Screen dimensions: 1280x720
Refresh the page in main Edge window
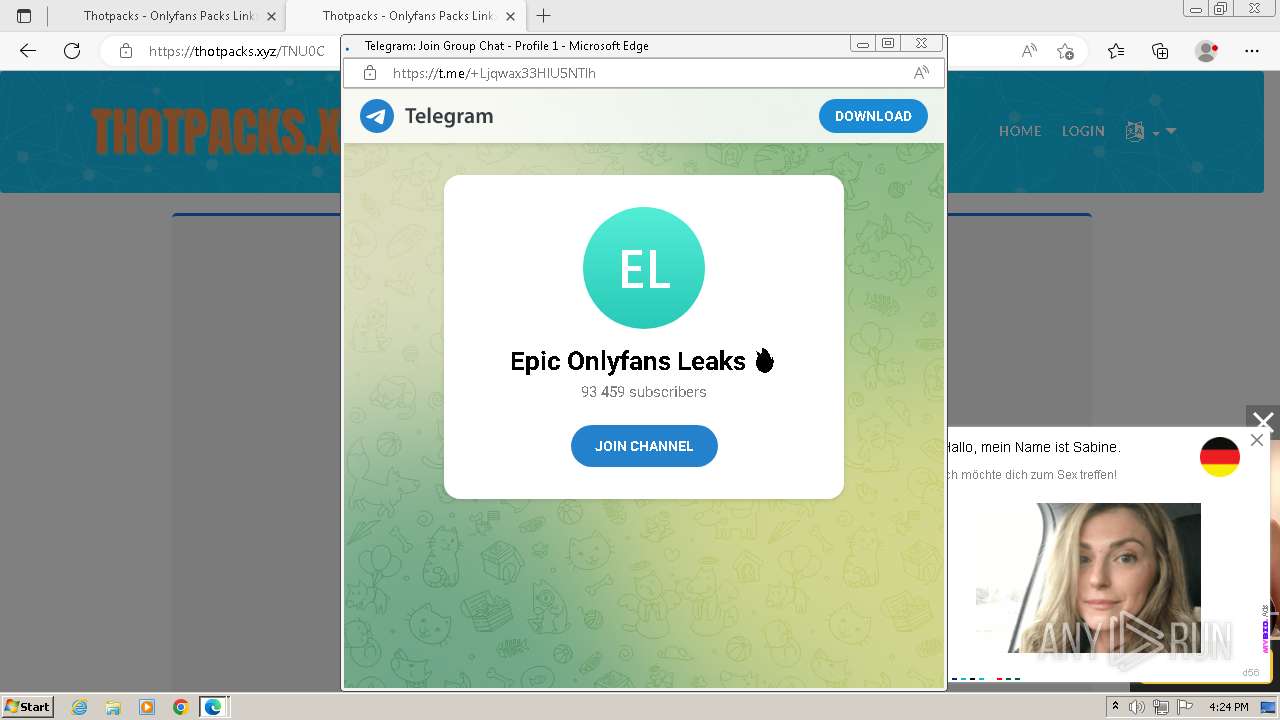[72, 51]
